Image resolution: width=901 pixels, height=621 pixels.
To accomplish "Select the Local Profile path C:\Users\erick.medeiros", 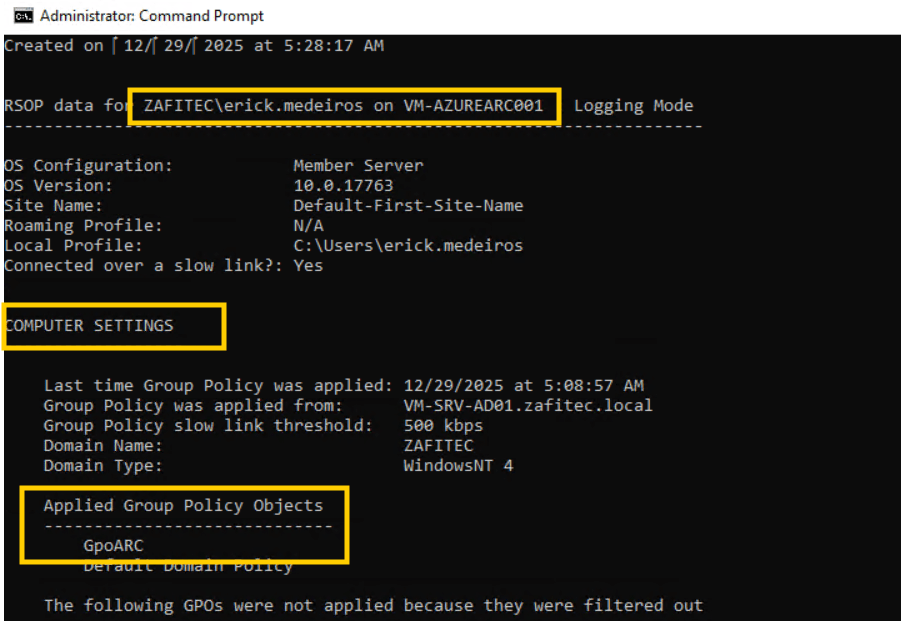I will point(408,246).
